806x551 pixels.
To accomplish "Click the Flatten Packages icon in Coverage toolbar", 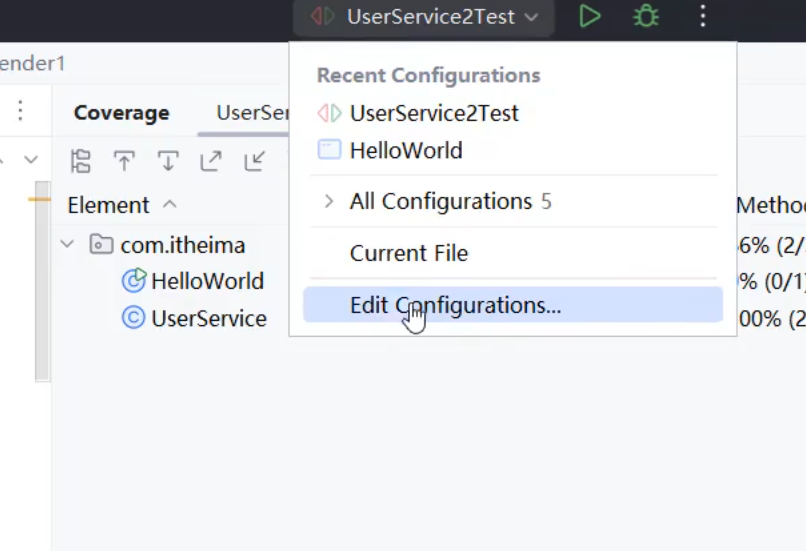I will pos(81,161).
